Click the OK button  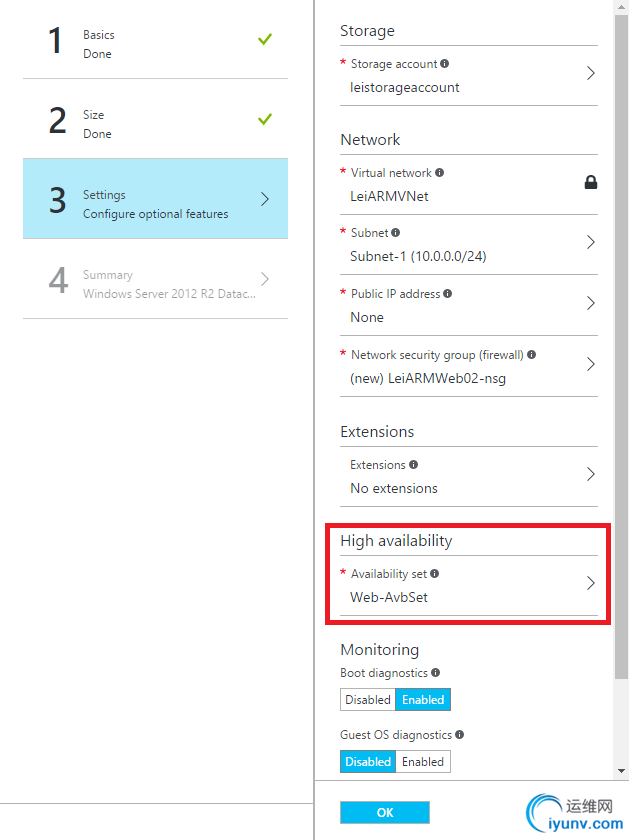click(385, 812)
